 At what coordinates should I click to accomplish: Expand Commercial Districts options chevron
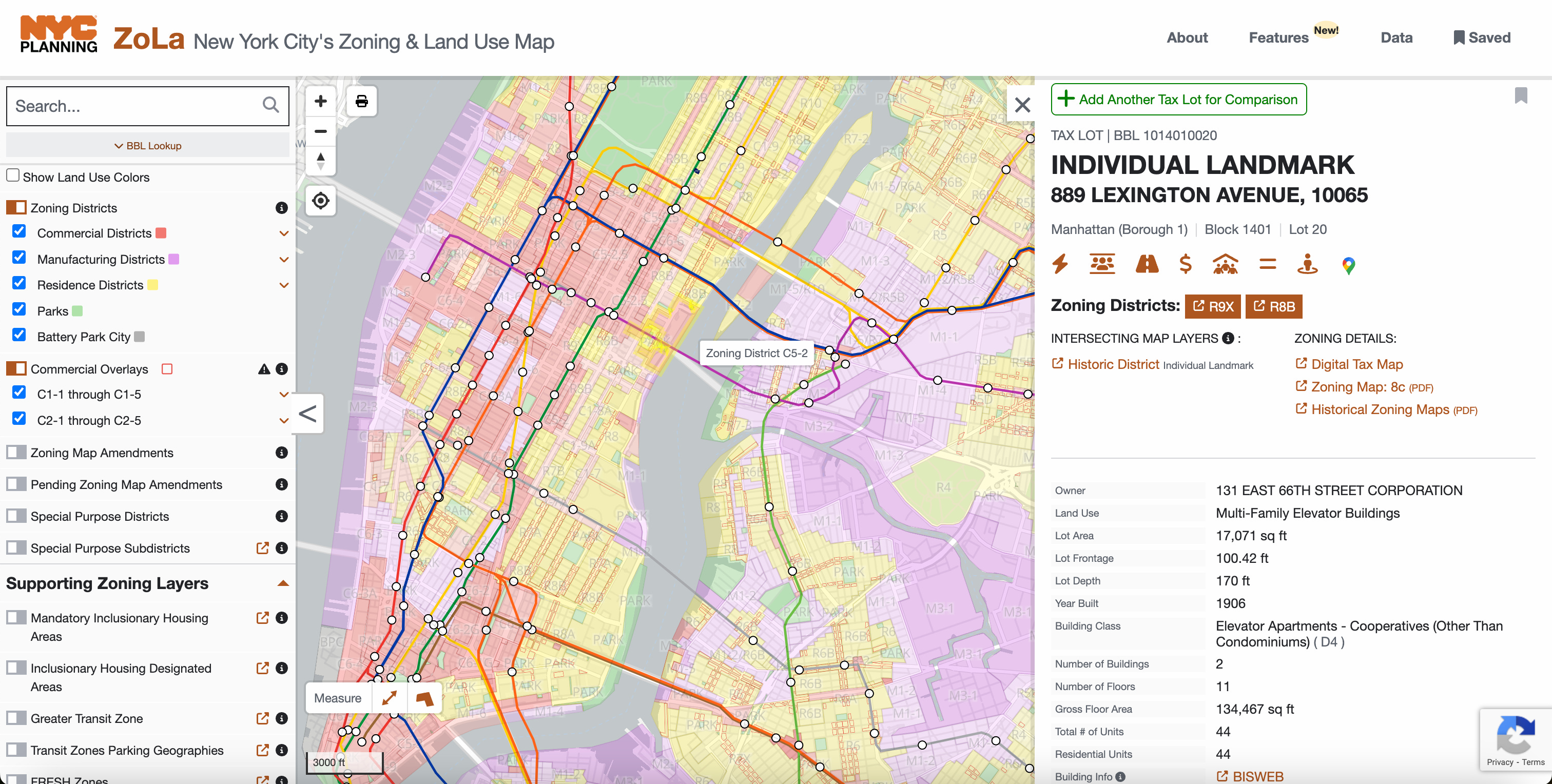click(x=284, y=233)
